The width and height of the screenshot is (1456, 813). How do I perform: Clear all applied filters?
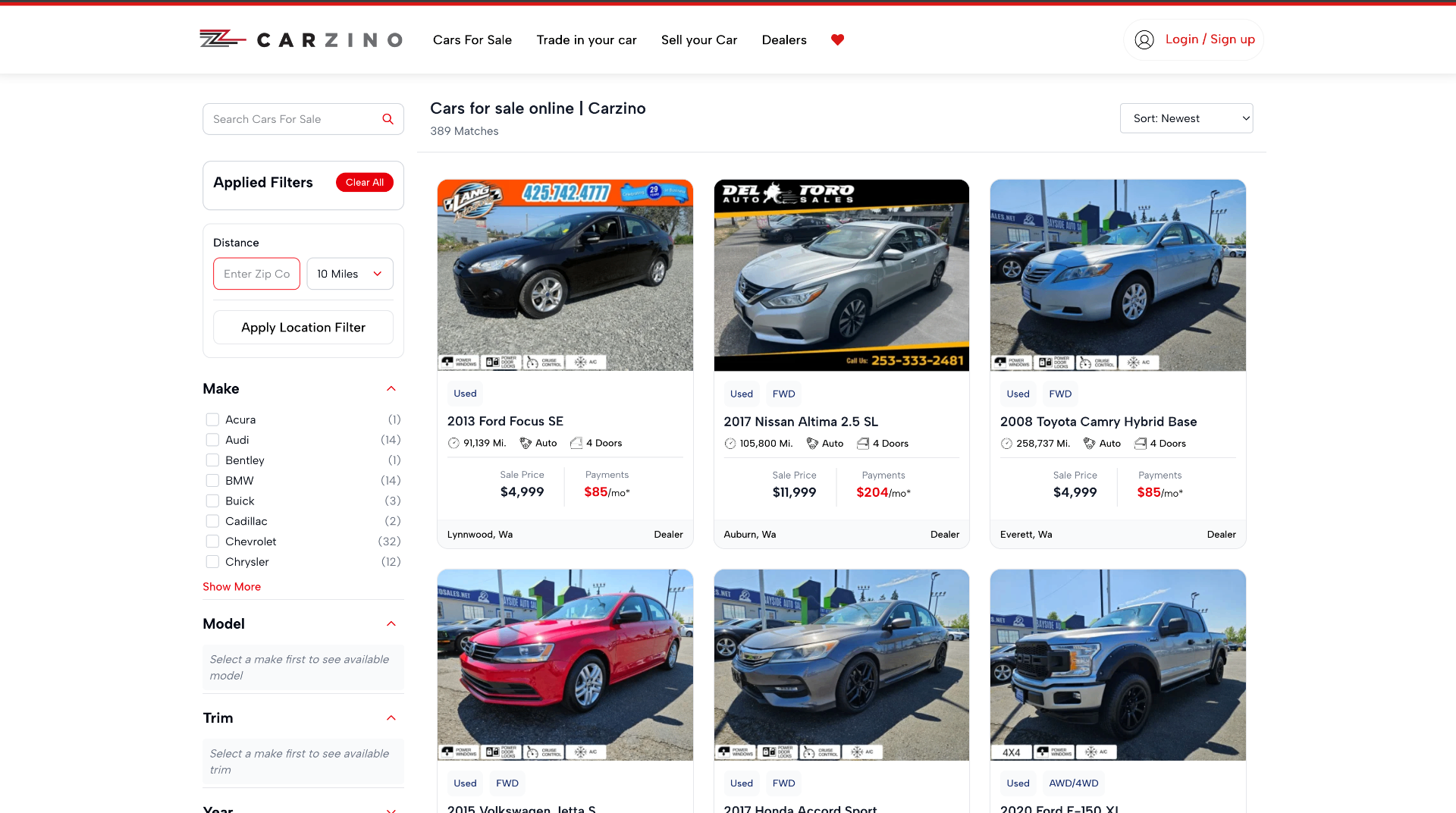point(365,182)
